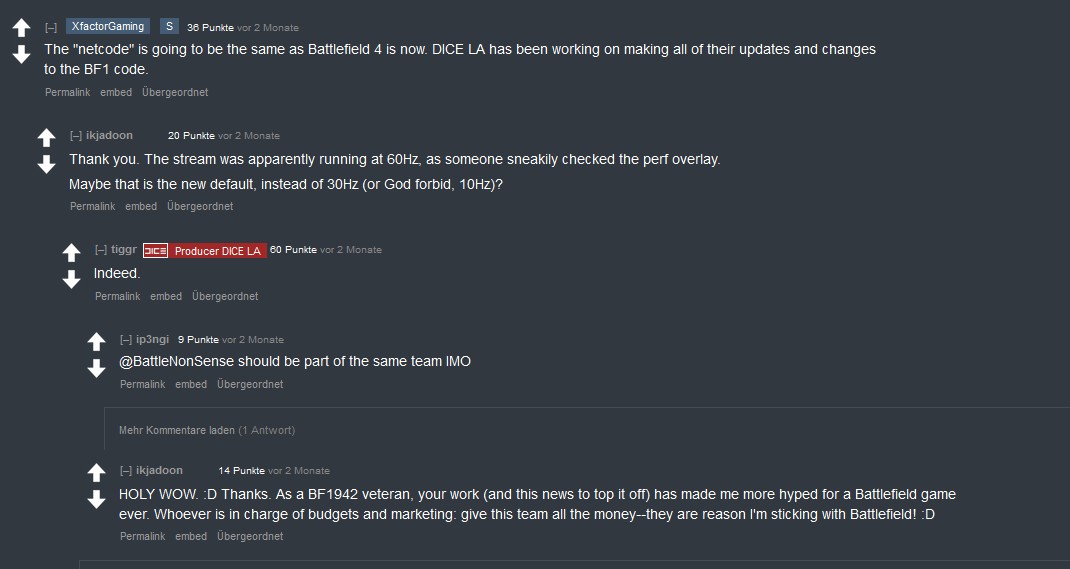Downvote tiggr's "Indeed." reply

point(71,278)
